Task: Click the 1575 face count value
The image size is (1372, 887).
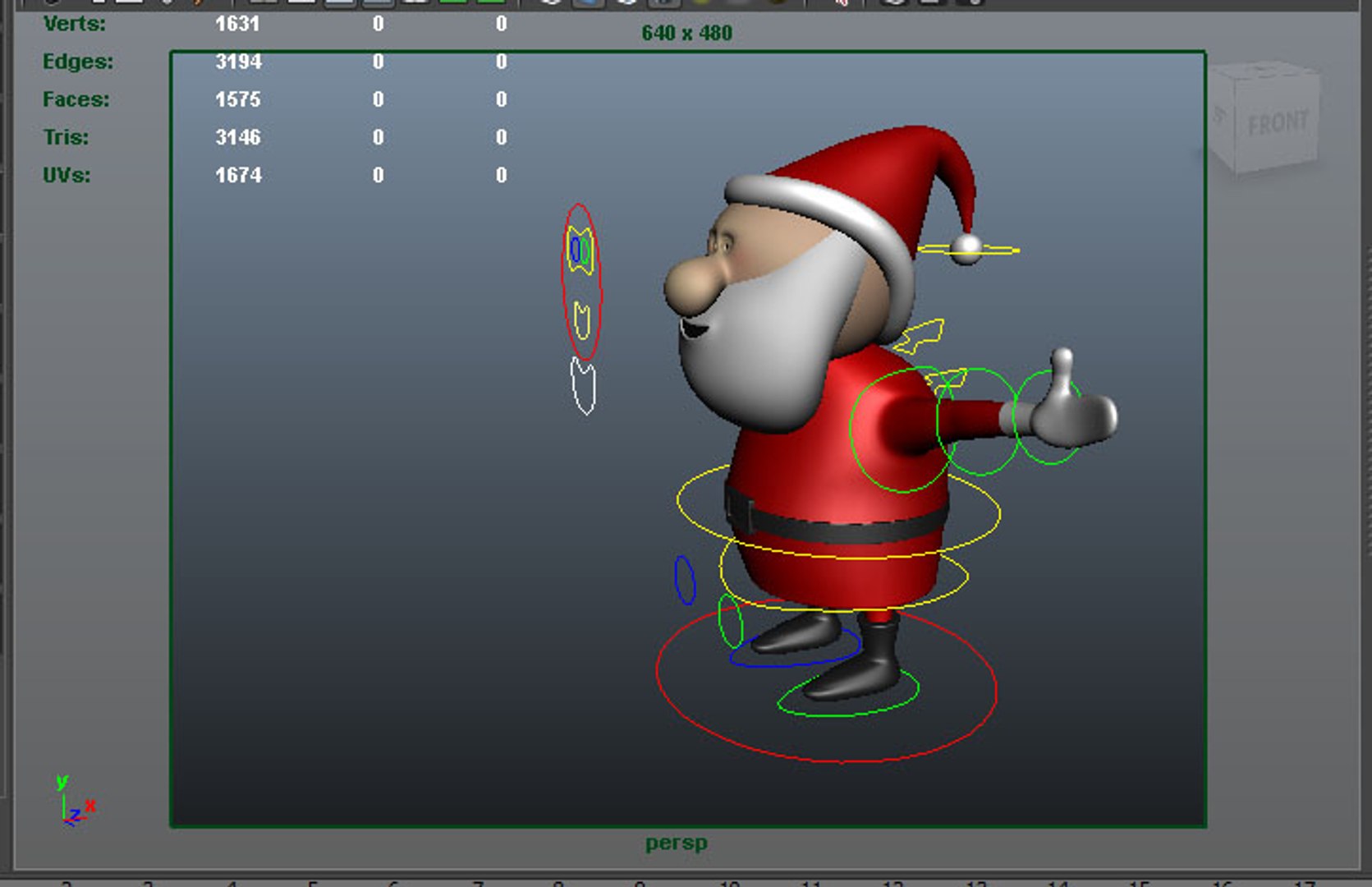Action: pyautogui.click(x=238, y=99)
